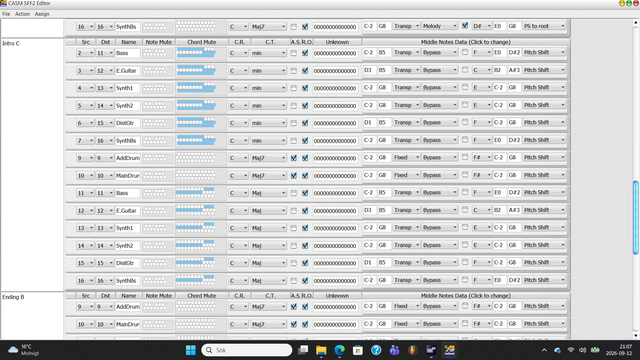This screenshot has width=640, height=360.
Task: Open Dst dropdown showing 12 on Src 3 E.Guitar row
Action: [104, 71]
